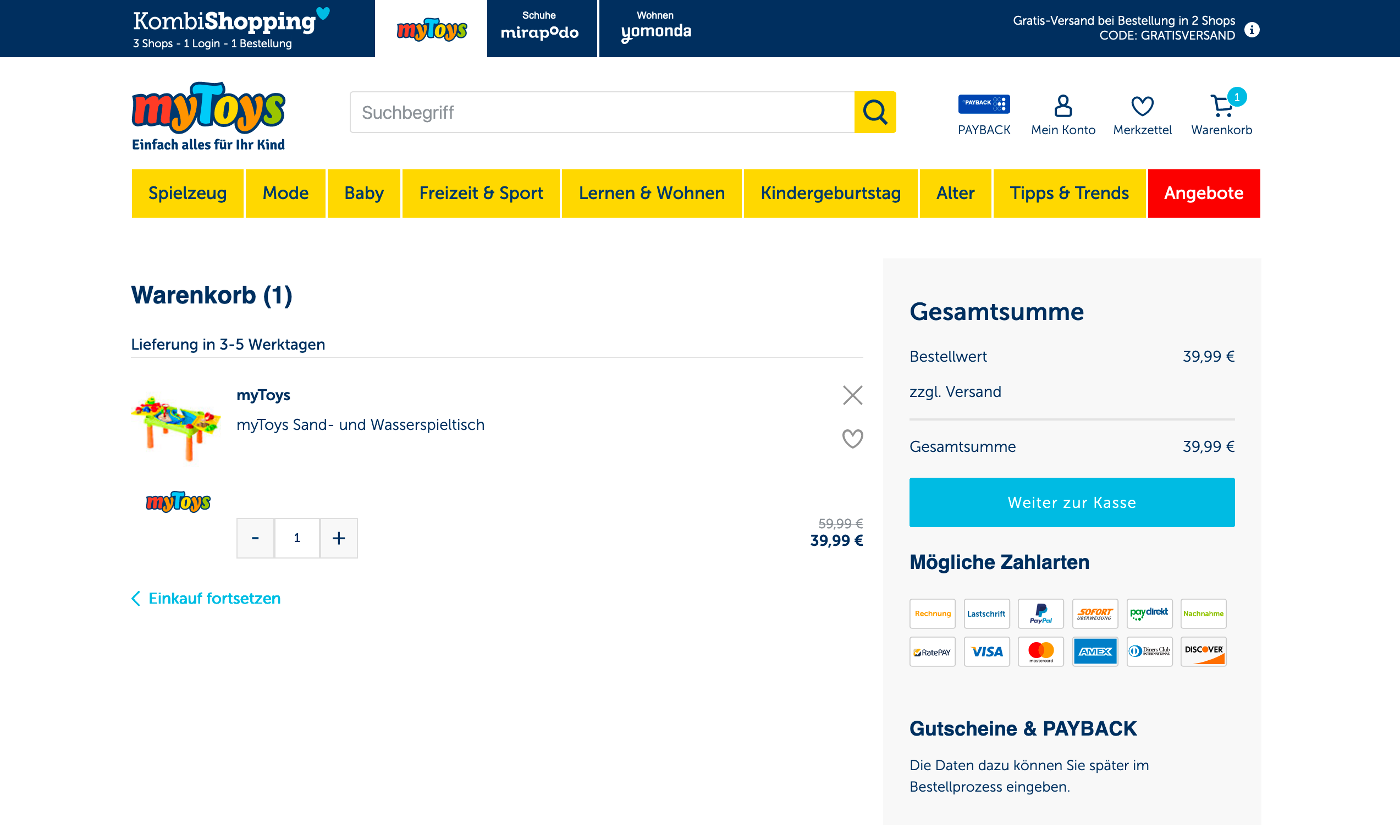Viewport: 1400px width, 840px height.
Task: Open the PAYBACK card icon
Action: (x=983, y=104)
